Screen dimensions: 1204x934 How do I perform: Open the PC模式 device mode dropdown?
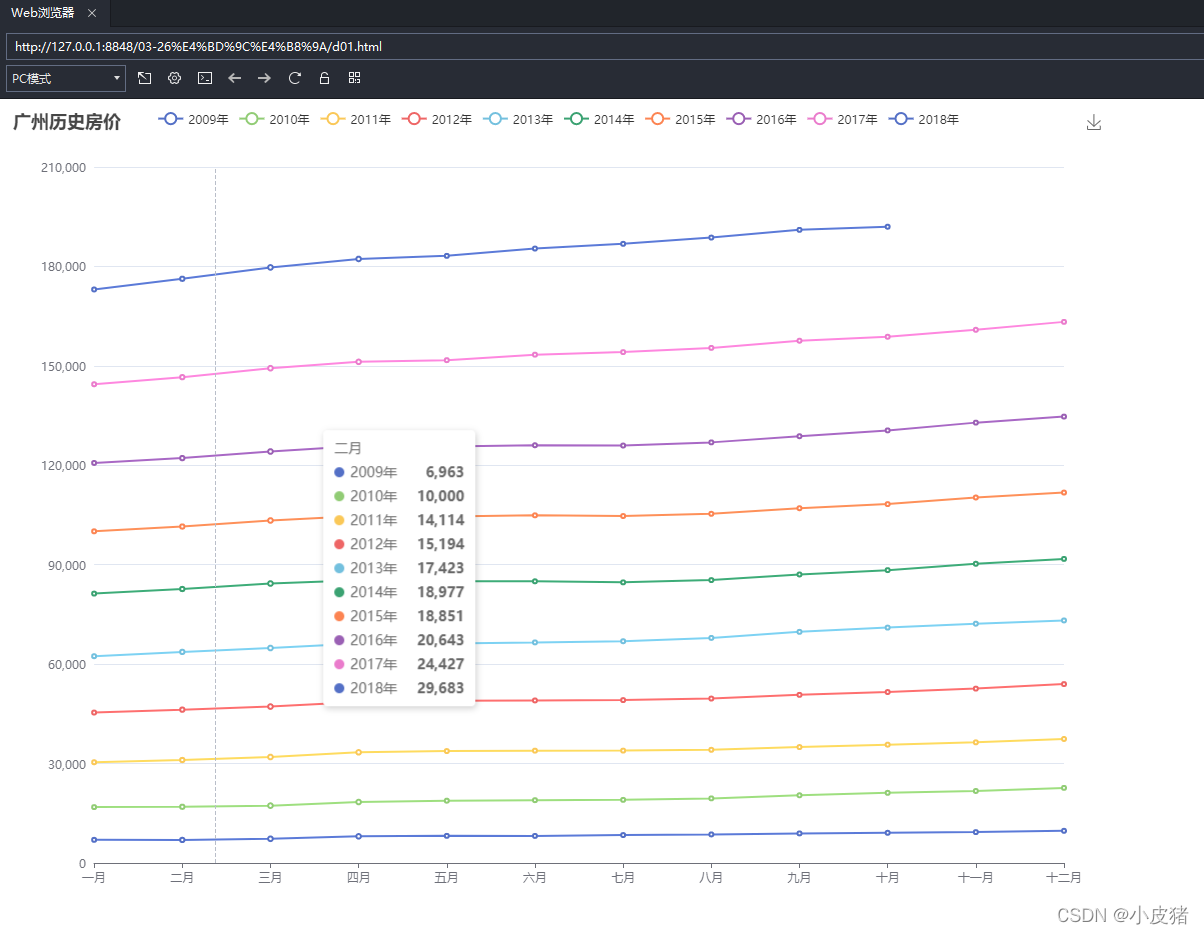[66, 78]
